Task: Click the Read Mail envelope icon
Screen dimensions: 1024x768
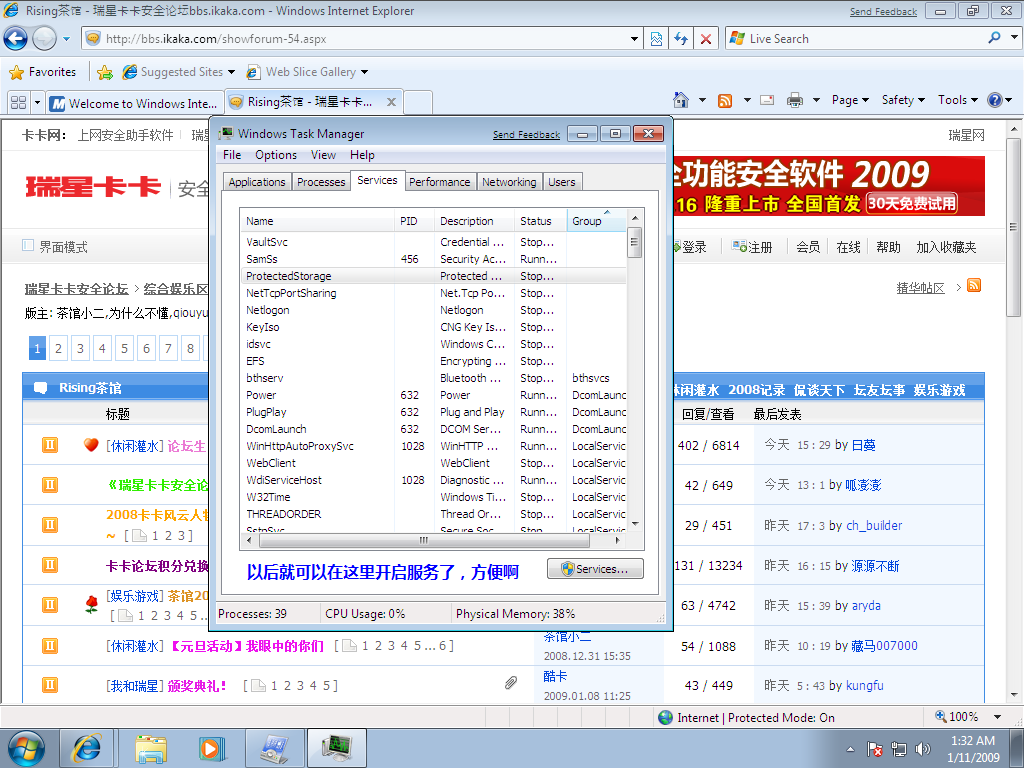Action: [767, 100]
